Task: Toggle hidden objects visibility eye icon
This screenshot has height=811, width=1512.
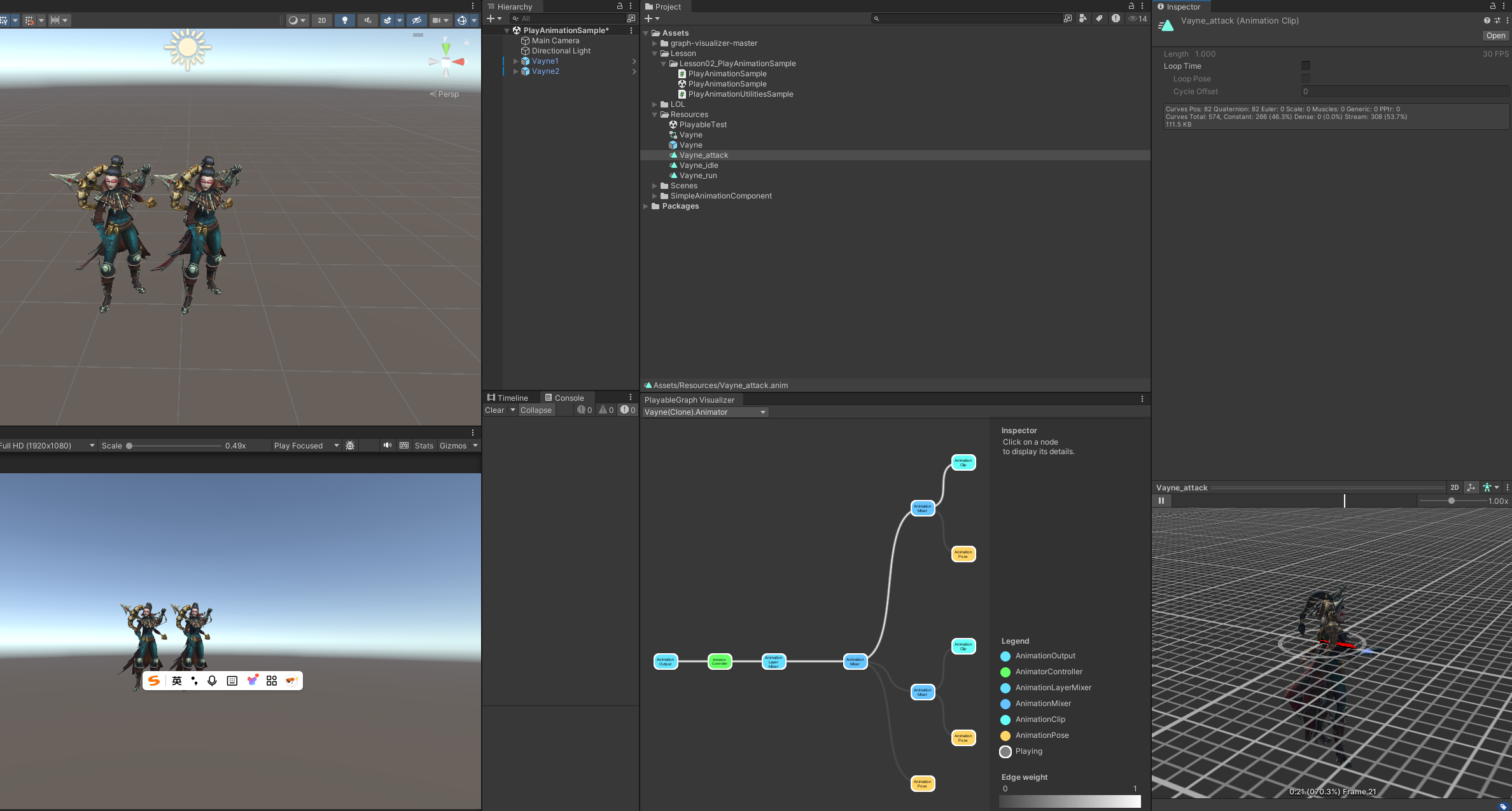Action: (417, 20)
